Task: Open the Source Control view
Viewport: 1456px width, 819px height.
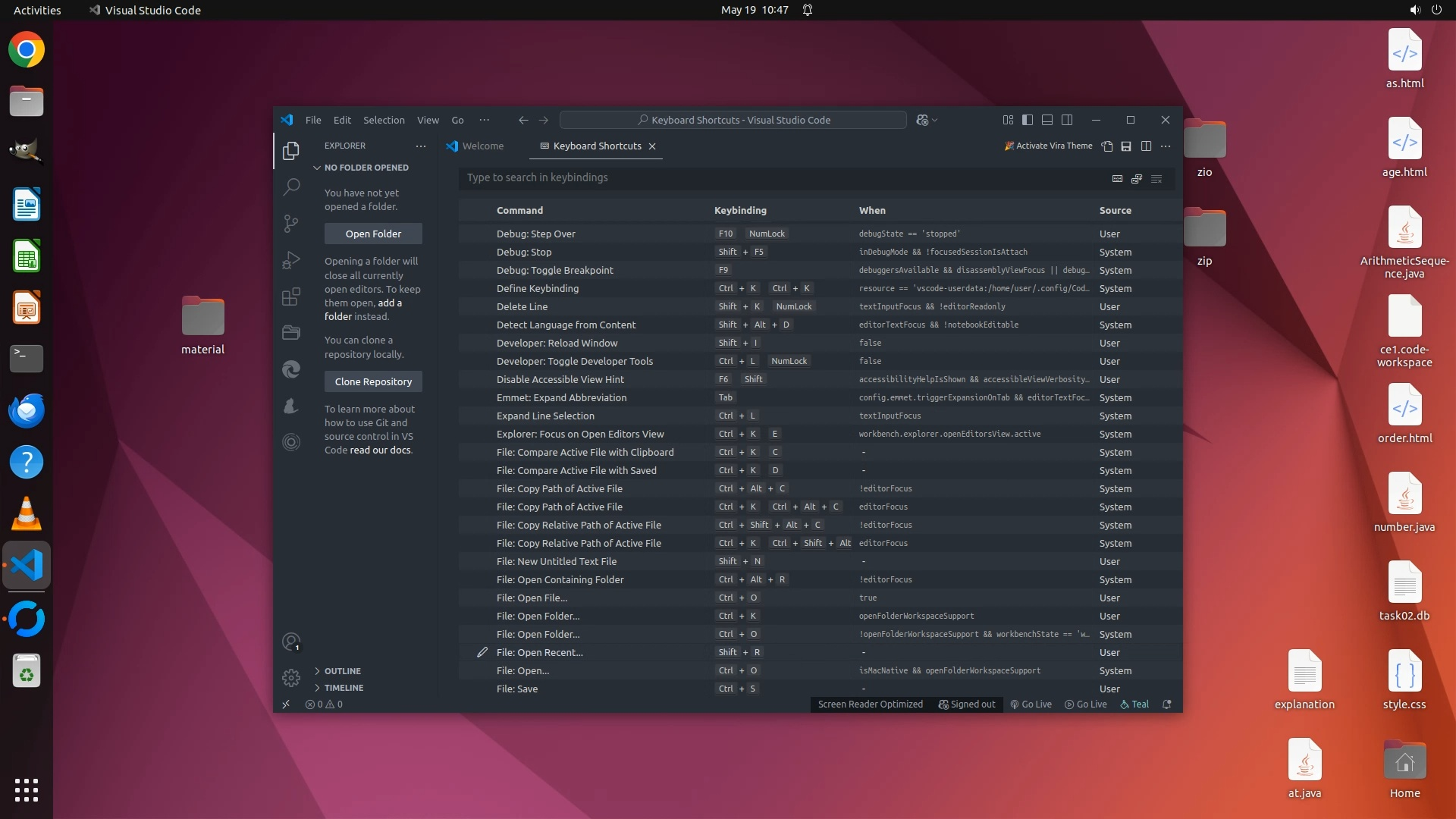Action: pyautogui.click(x=291, y=224)
